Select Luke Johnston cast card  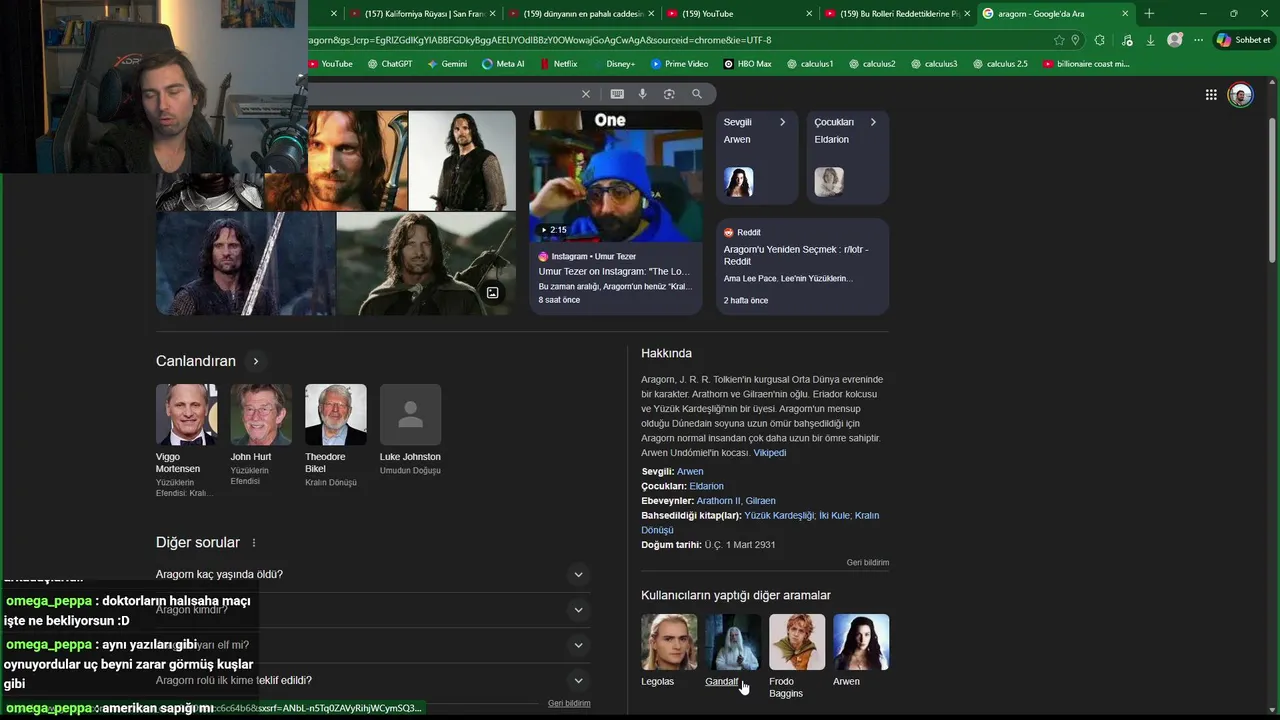click(x=410, y=430)
